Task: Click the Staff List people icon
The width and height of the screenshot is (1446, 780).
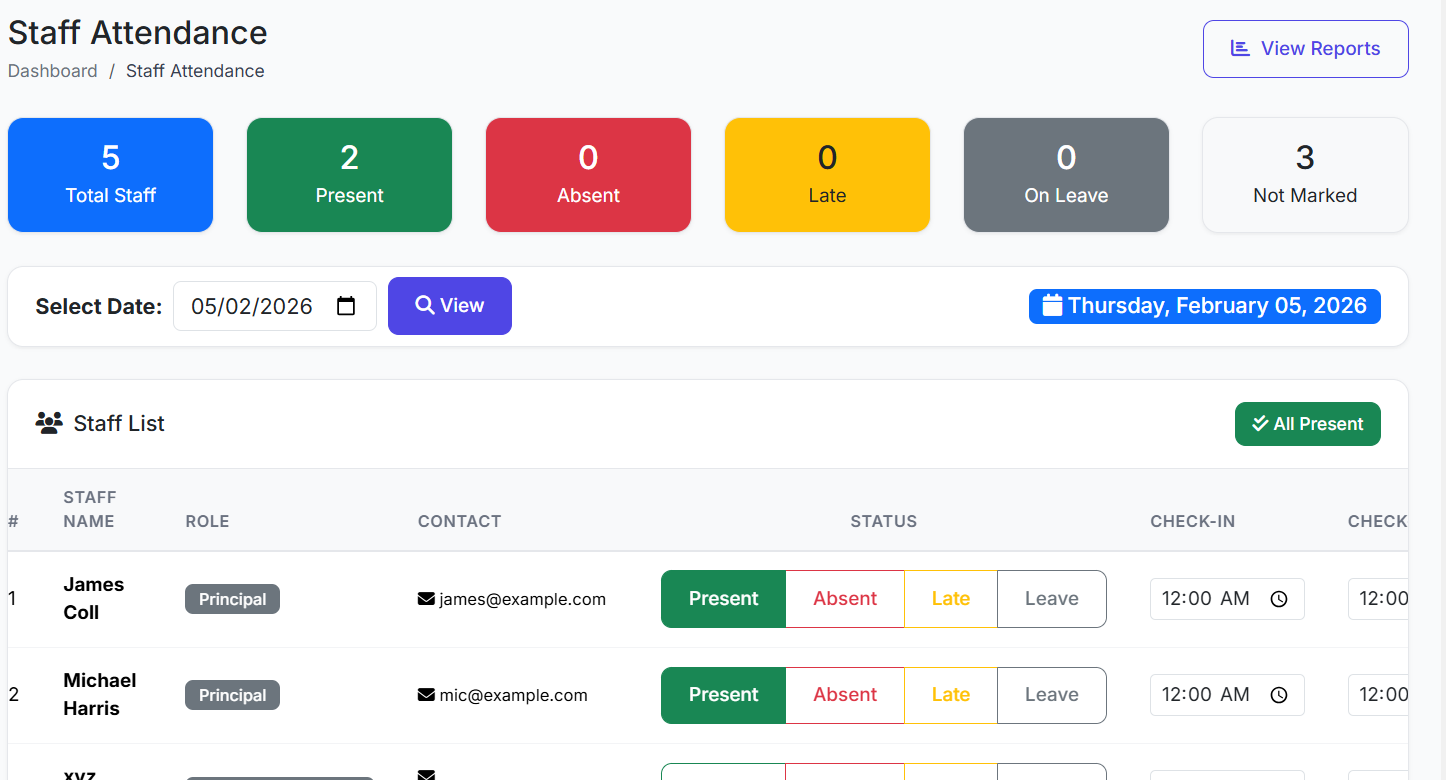Action: (x=49, y=423)
